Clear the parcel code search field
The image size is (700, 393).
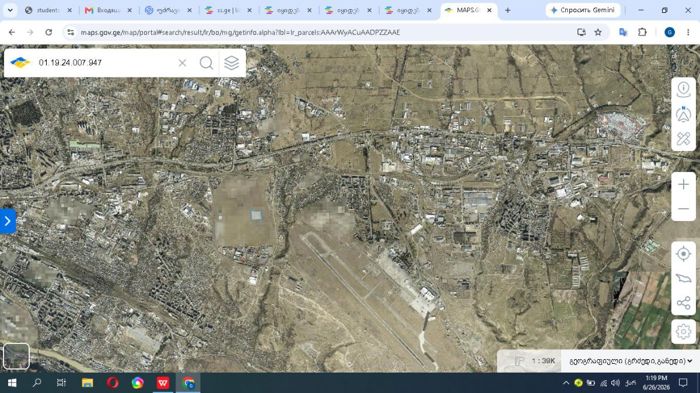click(182, 63)
